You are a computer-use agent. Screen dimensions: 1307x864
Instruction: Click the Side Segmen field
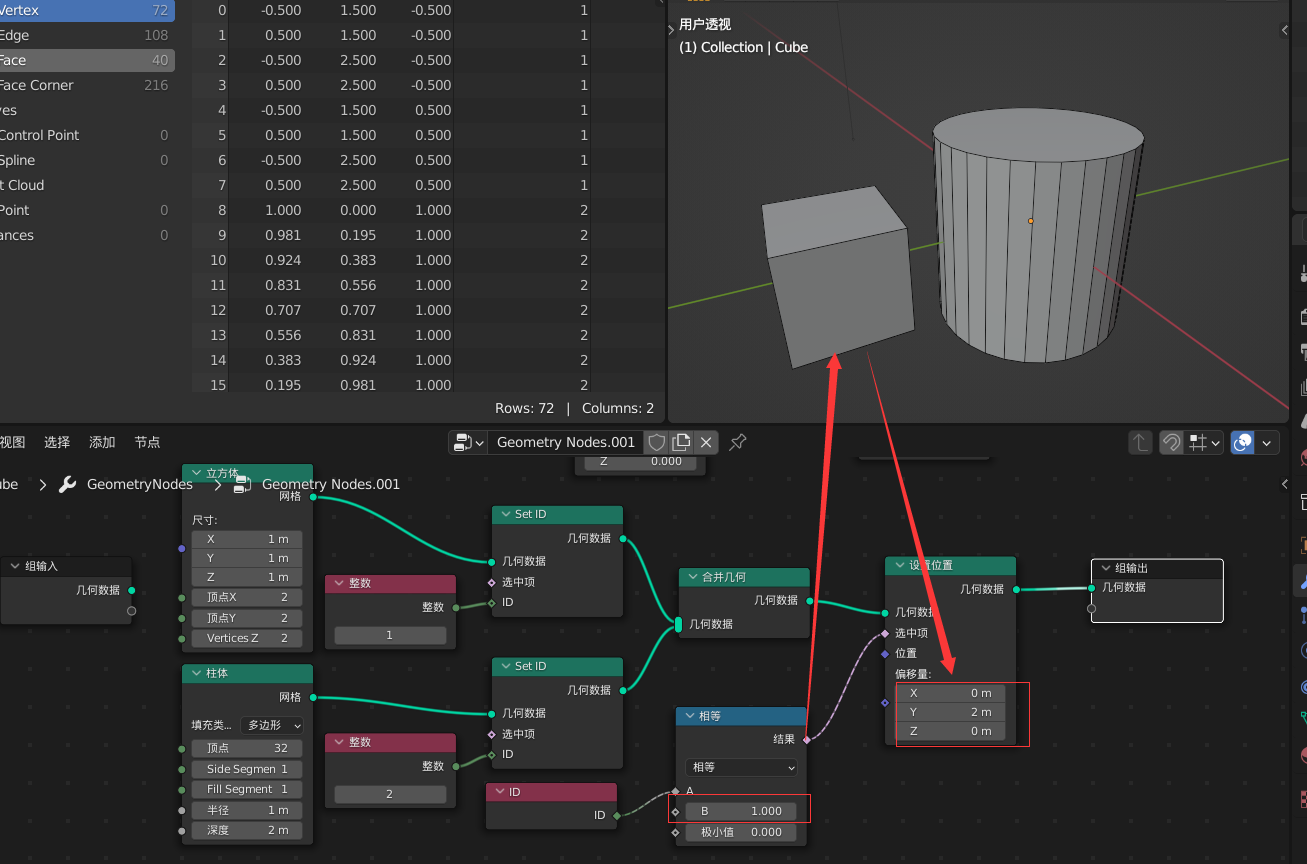coord(247,769)
